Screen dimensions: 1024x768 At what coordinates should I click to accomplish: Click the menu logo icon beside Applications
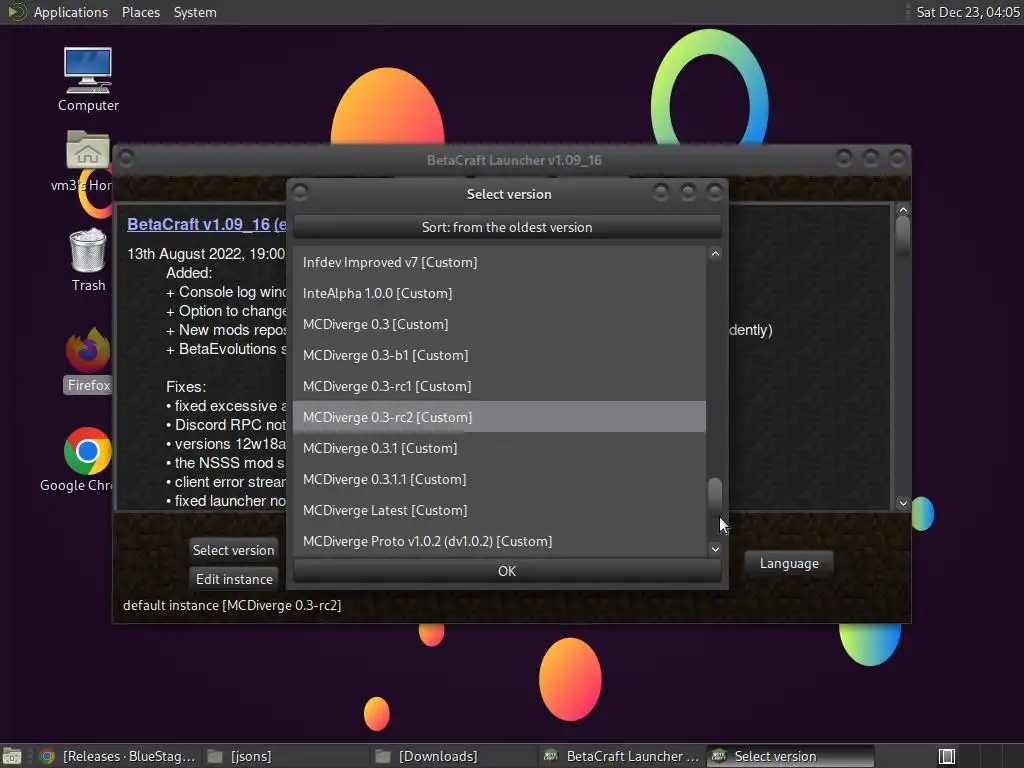click(16, 12)
